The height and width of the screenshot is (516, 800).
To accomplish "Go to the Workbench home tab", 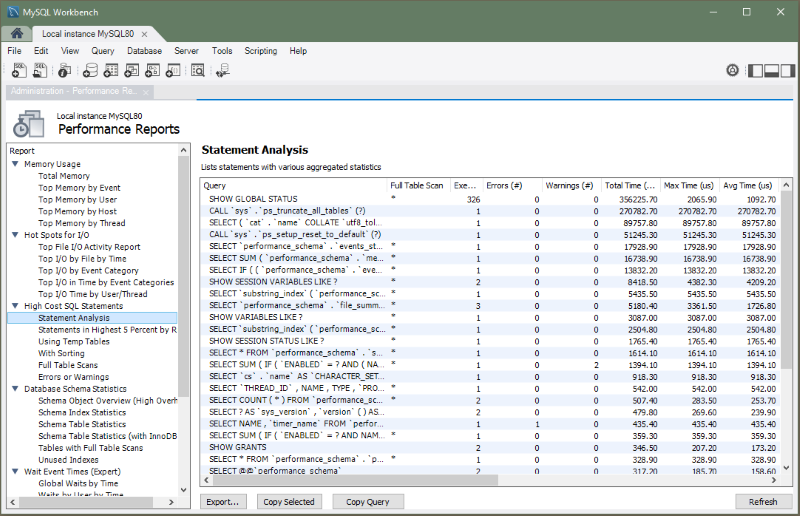I will (x=17, y=34).
